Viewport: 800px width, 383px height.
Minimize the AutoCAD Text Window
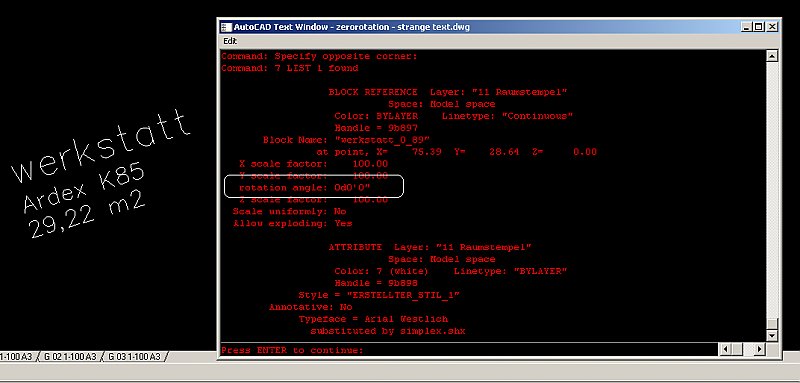pos(747,27)
